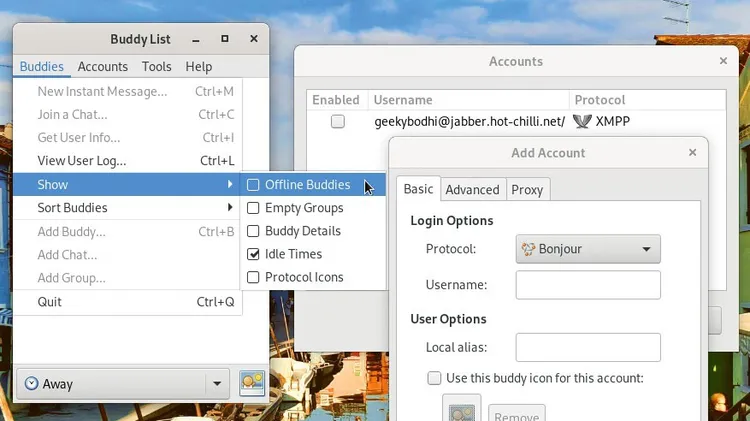Click the Username input field

coord(588,285)
